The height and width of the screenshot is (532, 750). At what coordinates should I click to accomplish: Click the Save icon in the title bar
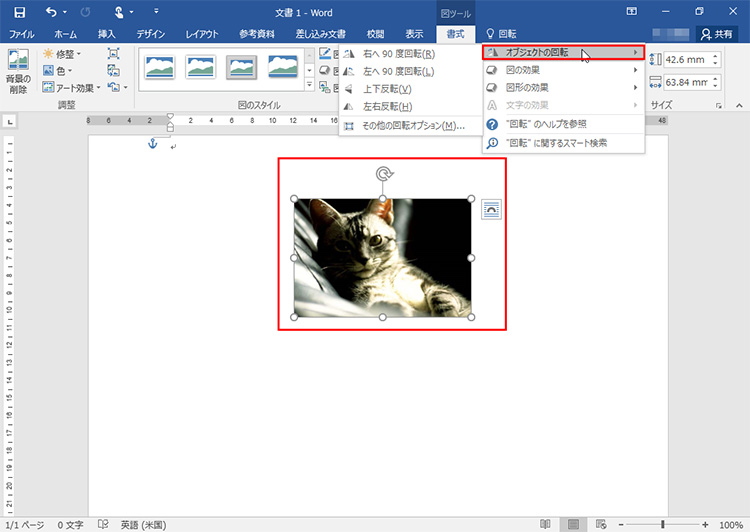coord(19,11)
